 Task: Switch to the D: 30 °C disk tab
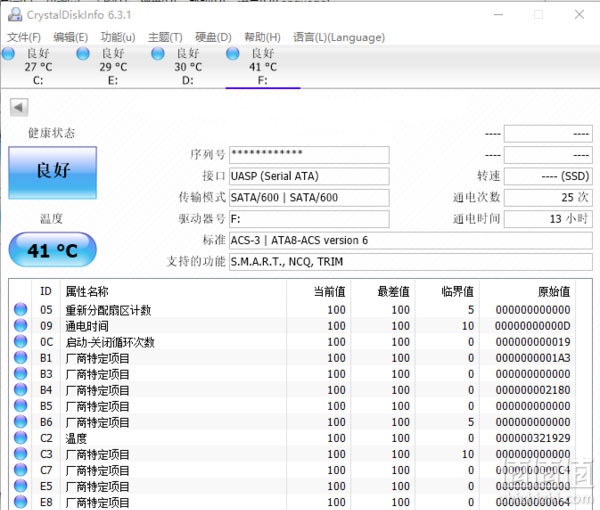pyautogui.click(x=188, y=67)
